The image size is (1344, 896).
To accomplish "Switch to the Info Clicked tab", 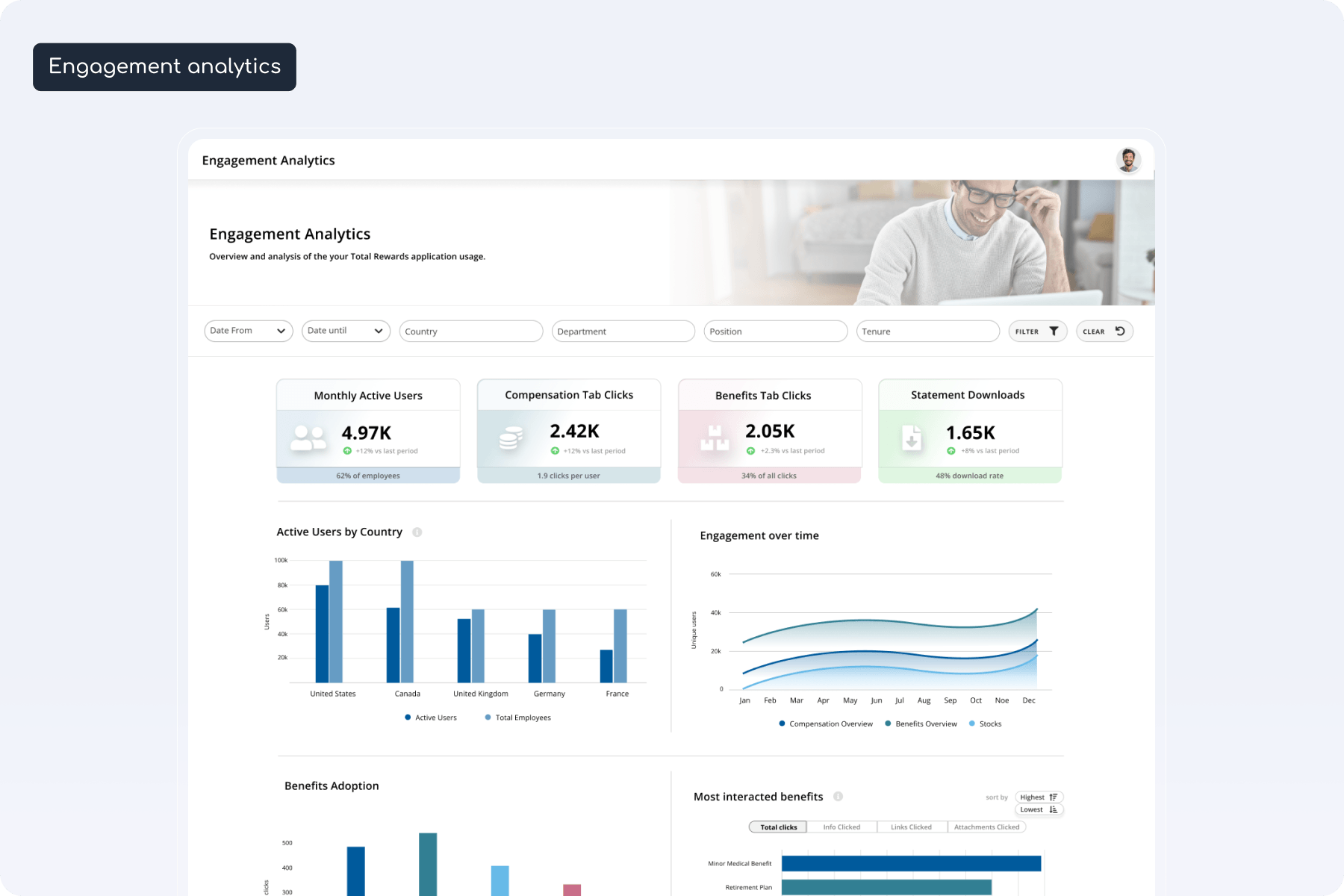I will pos(841,827).
